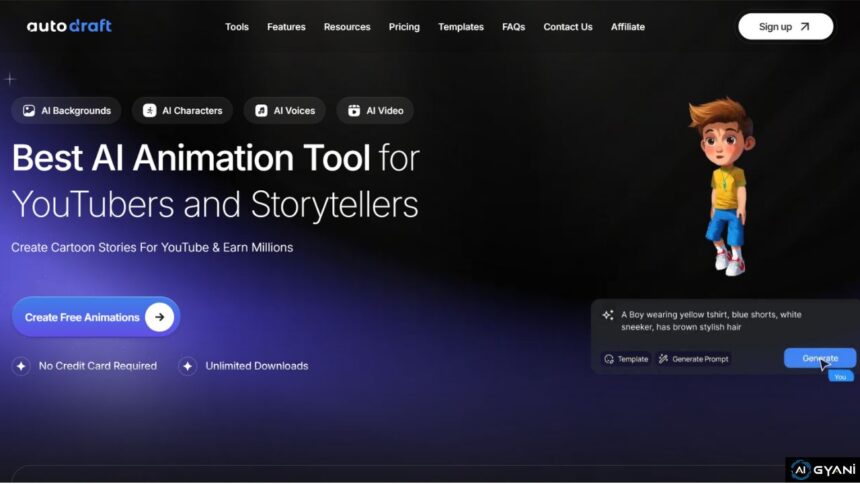This screenshot has height=484, width=860.
Task: Click the autodraft logo
Action: (x=69, y=26)
